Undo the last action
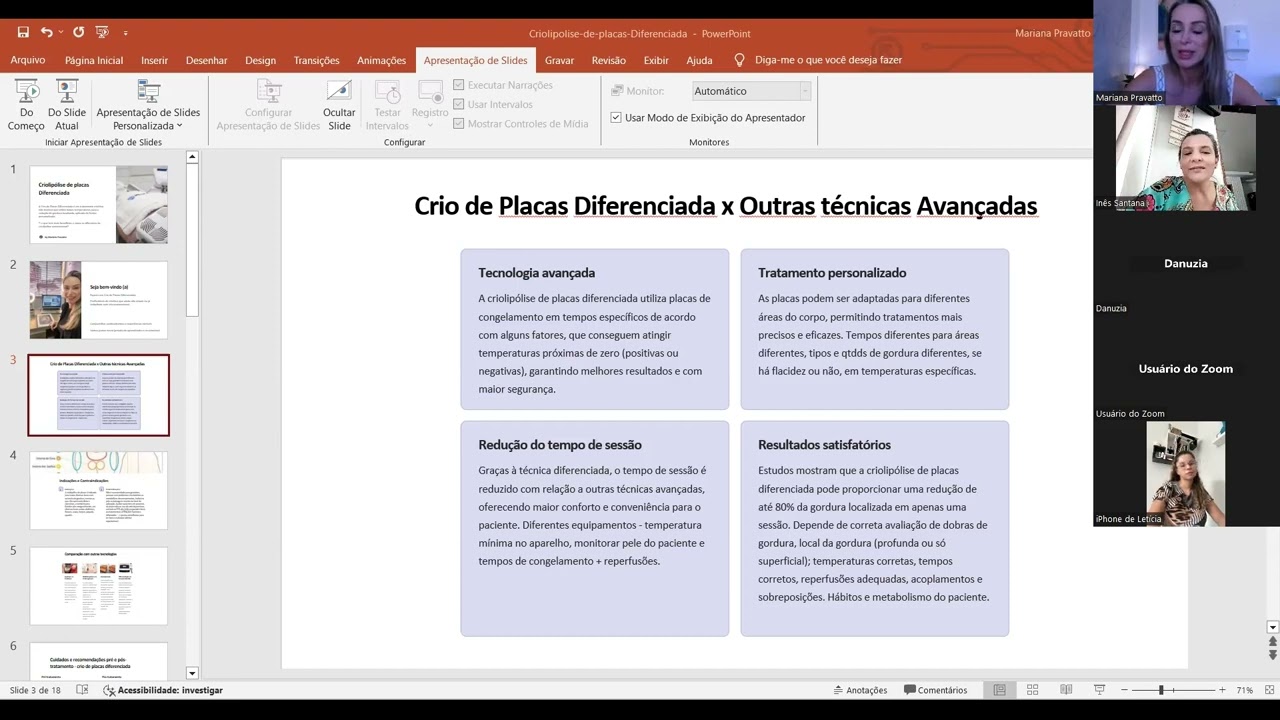Screen dimensions: 1280x720 pos(46,32)
